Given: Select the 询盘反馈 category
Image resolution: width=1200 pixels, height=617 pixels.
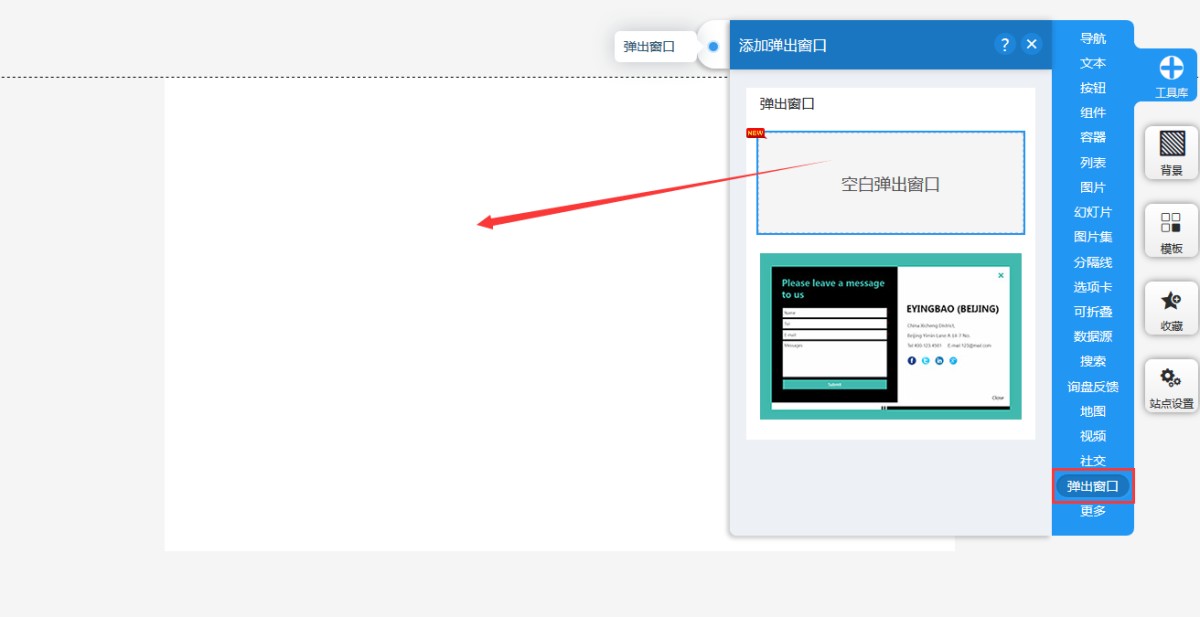Looking at the screenshot, I should point(1093,386).
